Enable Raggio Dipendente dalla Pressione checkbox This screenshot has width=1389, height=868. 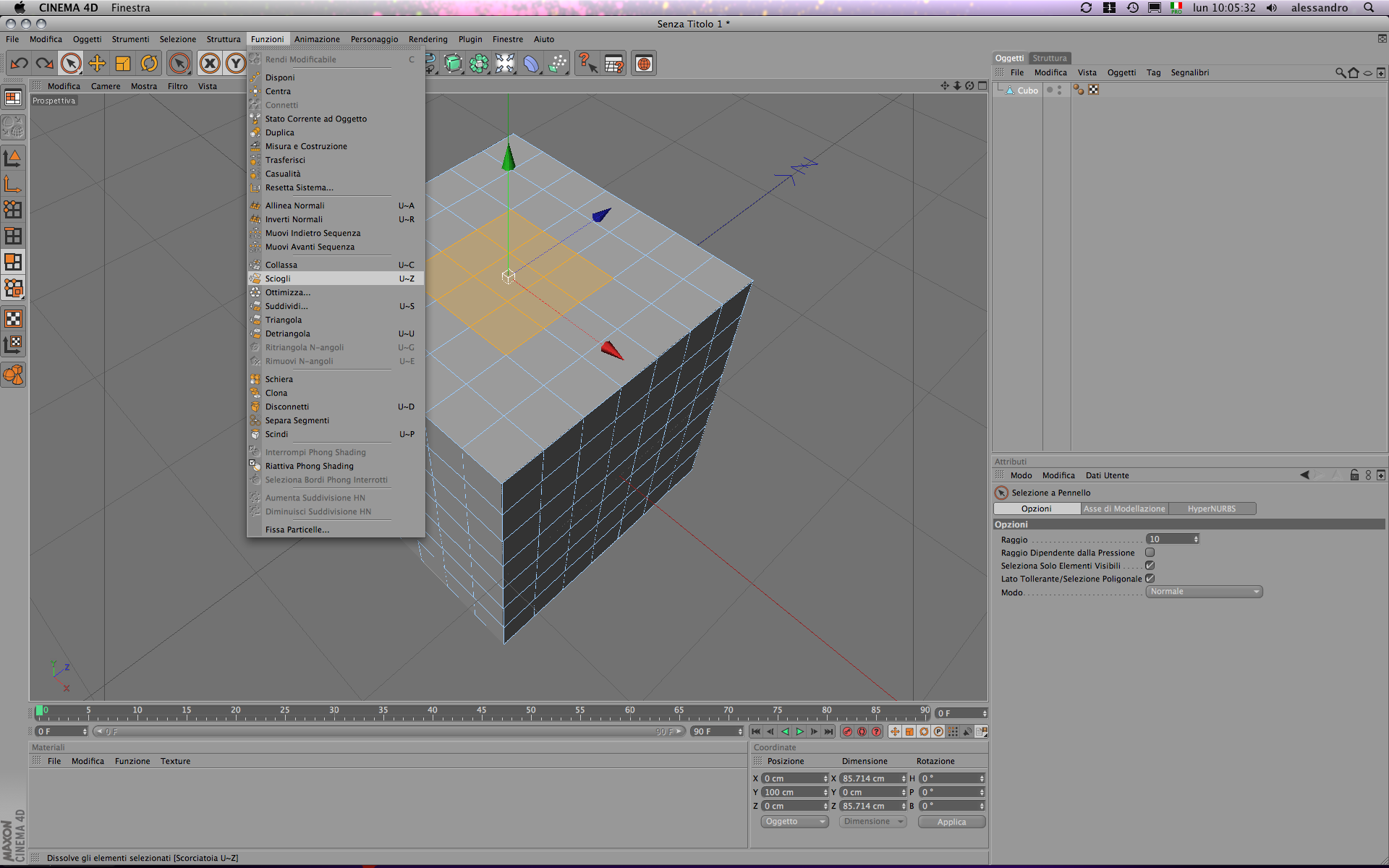coord(1150,553)
